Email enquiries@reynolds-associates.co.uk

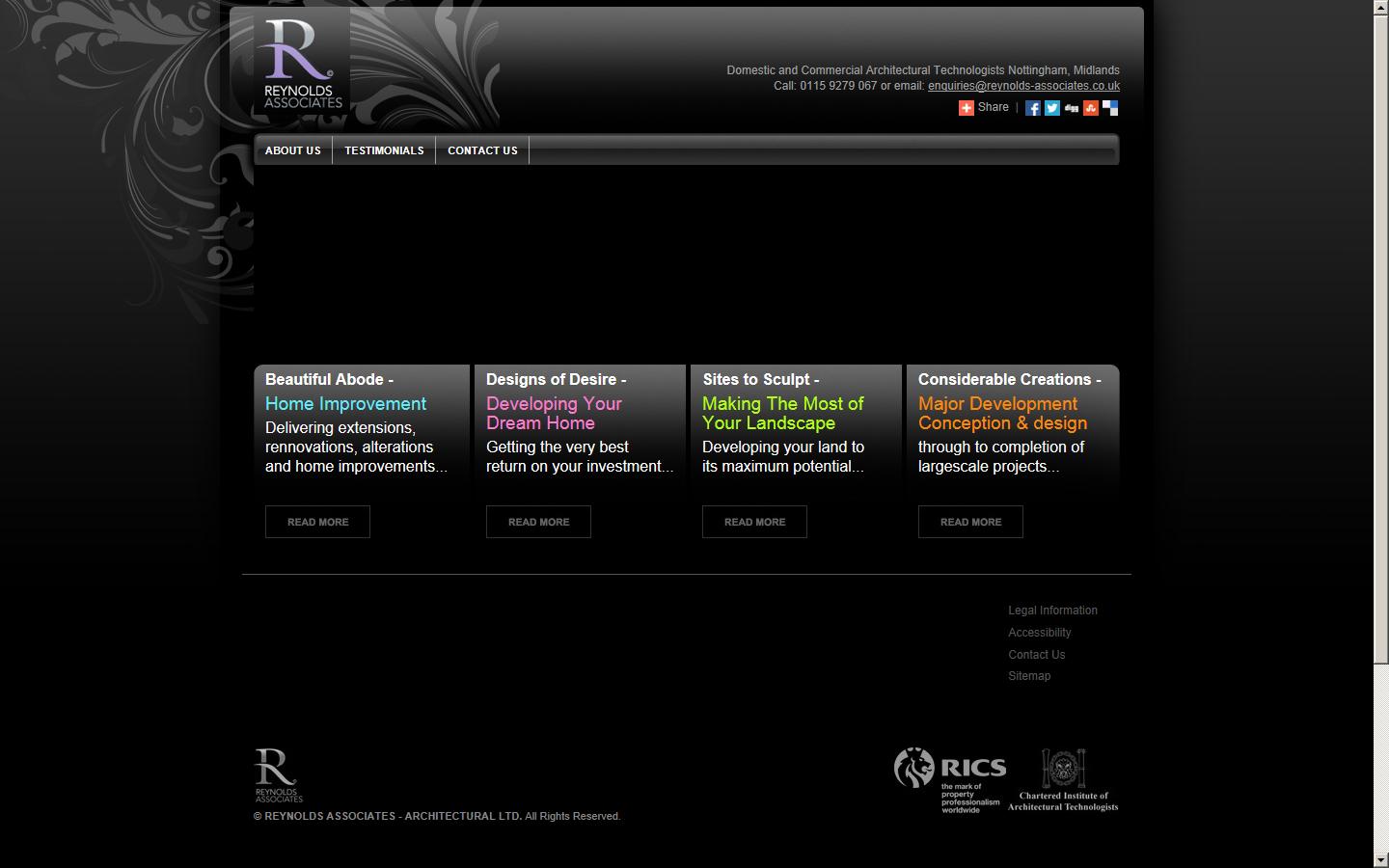pos(1022,86)
